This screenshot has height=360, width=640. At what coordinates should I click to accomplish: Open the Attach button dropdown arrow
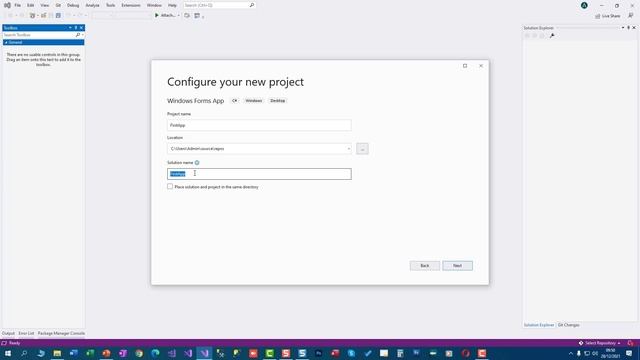[x=178, y=16]
